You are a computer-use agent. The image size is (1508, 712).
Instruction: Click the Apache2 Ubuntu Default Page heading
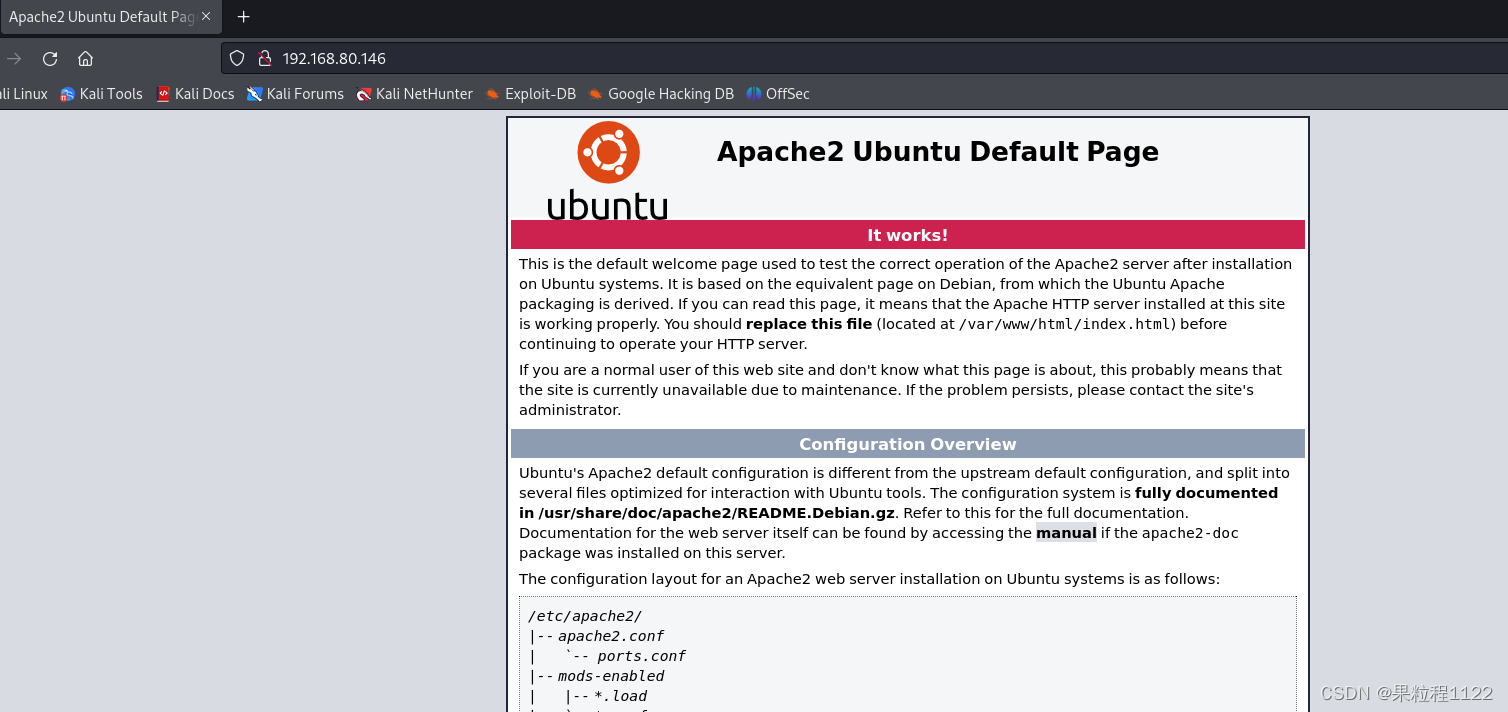[938, 151]
